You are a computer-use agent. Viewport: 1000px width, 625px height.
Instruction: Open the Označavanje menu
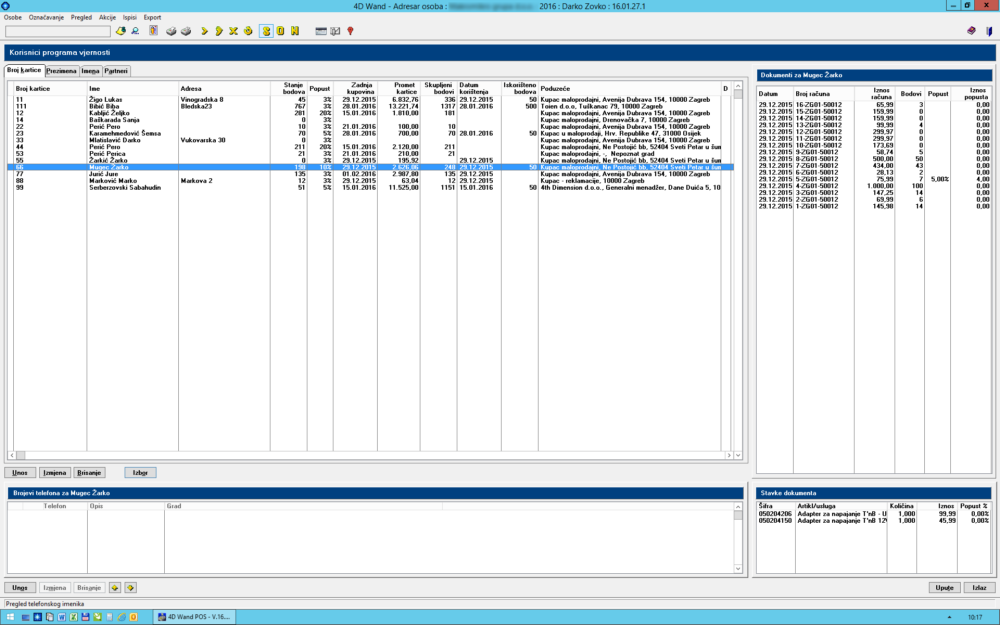tap(47, 17)
